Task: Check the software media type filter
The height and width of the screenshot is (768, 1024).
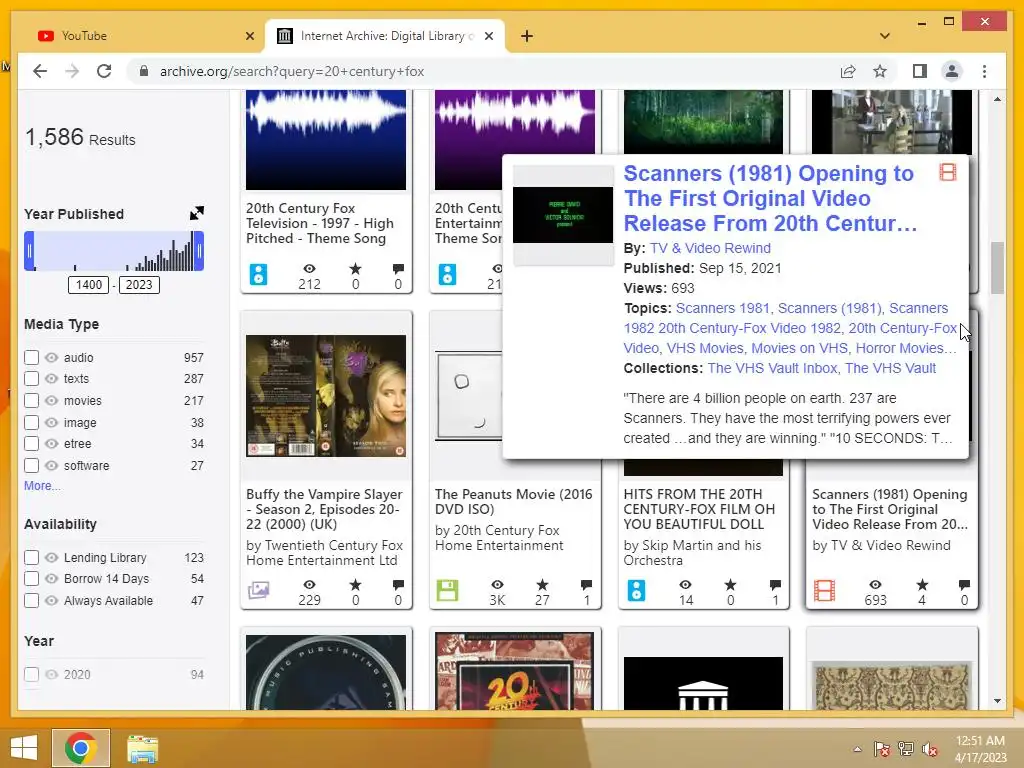Action: point(31,466)
